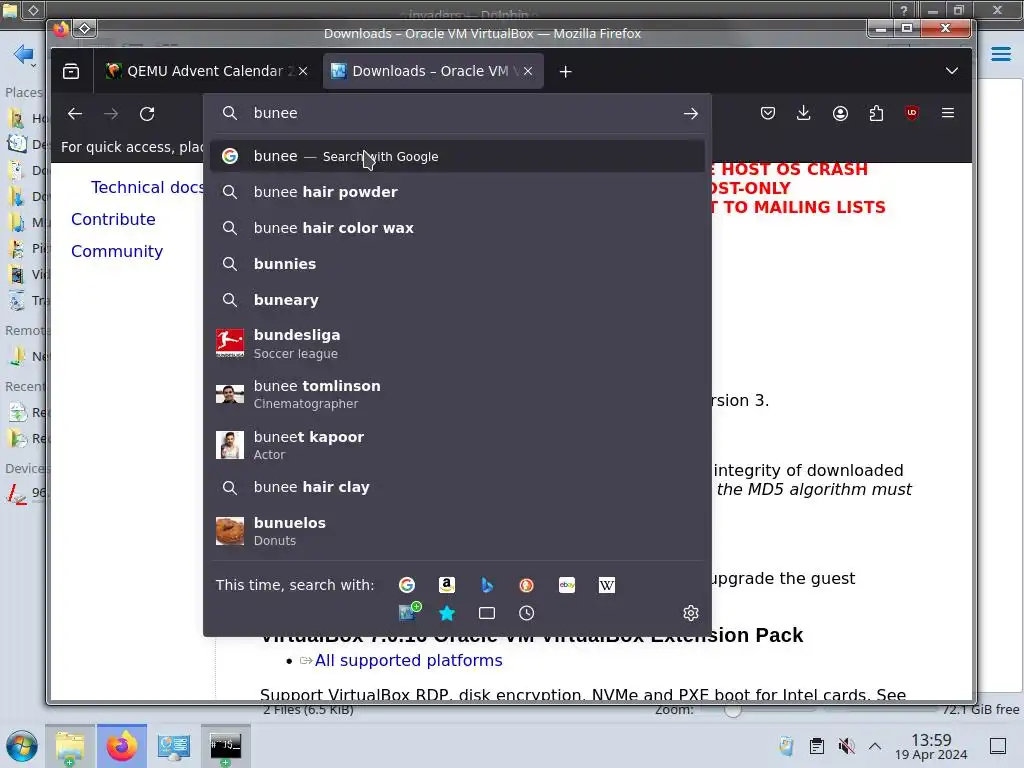Open the Firefox Downloads panel icon
Screen dimensions: 1024x768
click(804, 114)
